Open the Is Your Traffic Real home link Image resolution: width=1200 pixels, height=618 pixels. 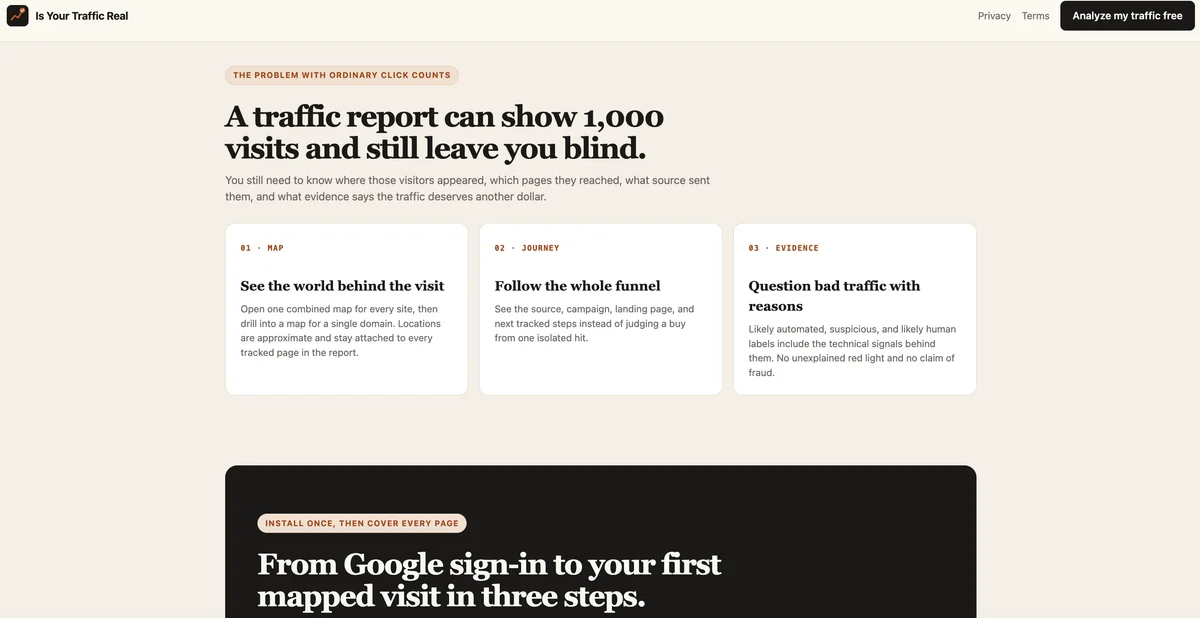[x=67, y=16]
